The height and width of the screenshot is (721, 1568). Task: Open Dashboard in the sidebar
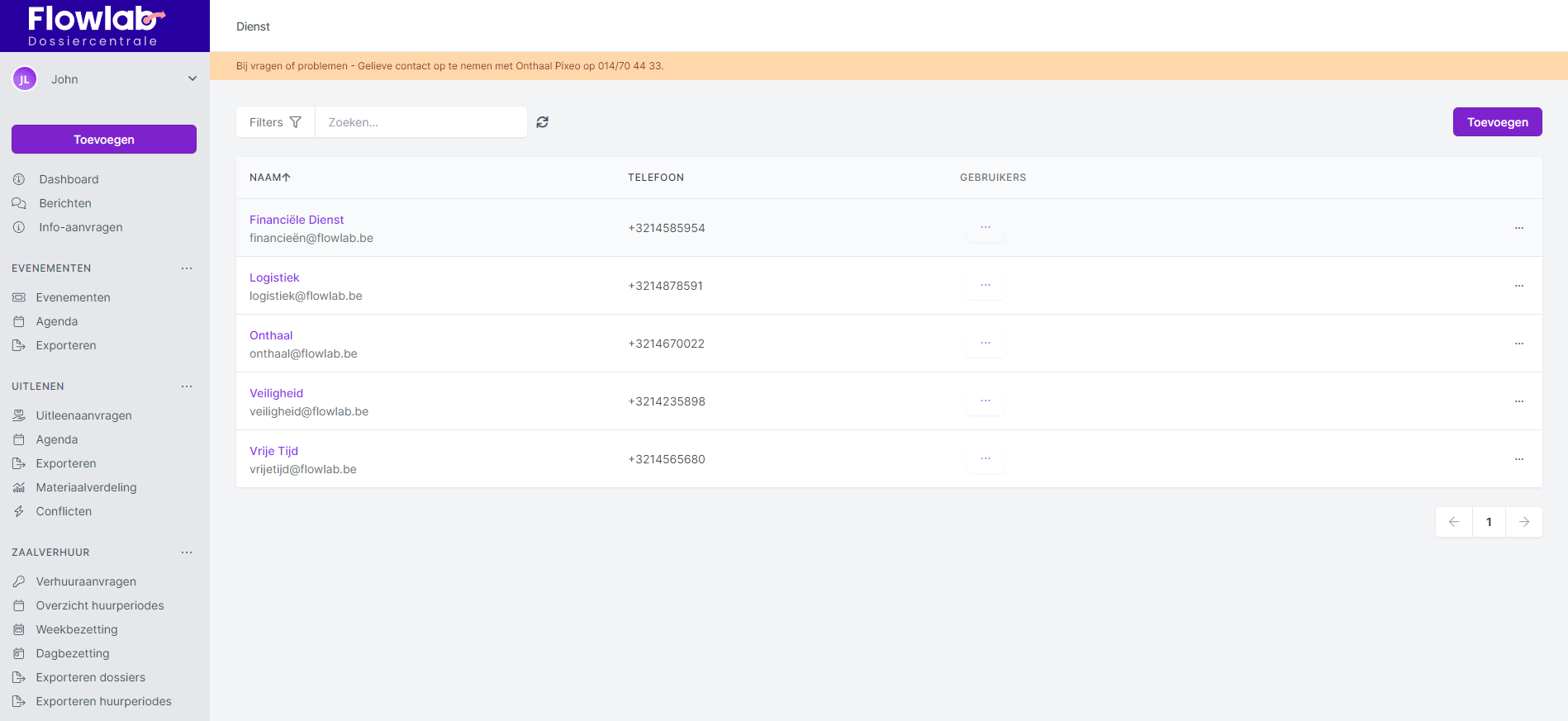click(x=69, y=179)
